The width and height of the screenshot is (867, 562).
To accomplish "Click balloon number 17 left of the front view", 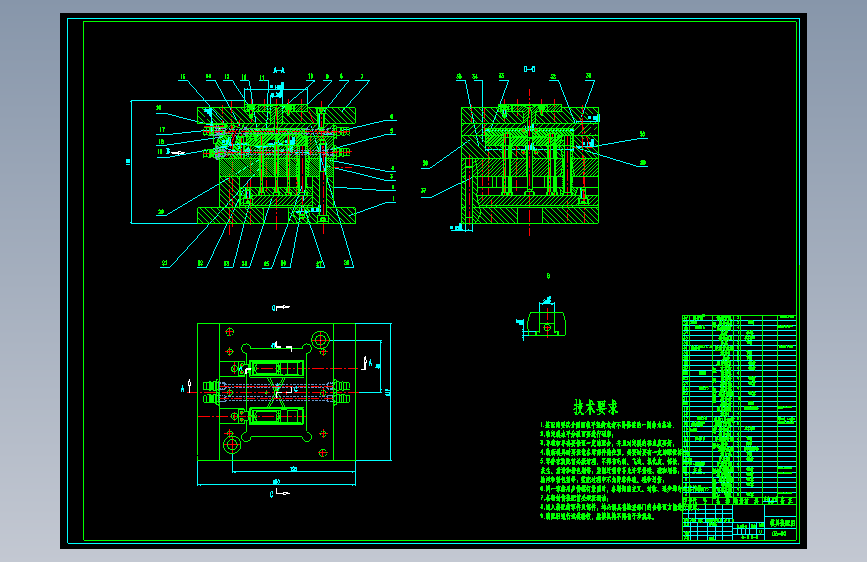I will [x=162, y=130].
